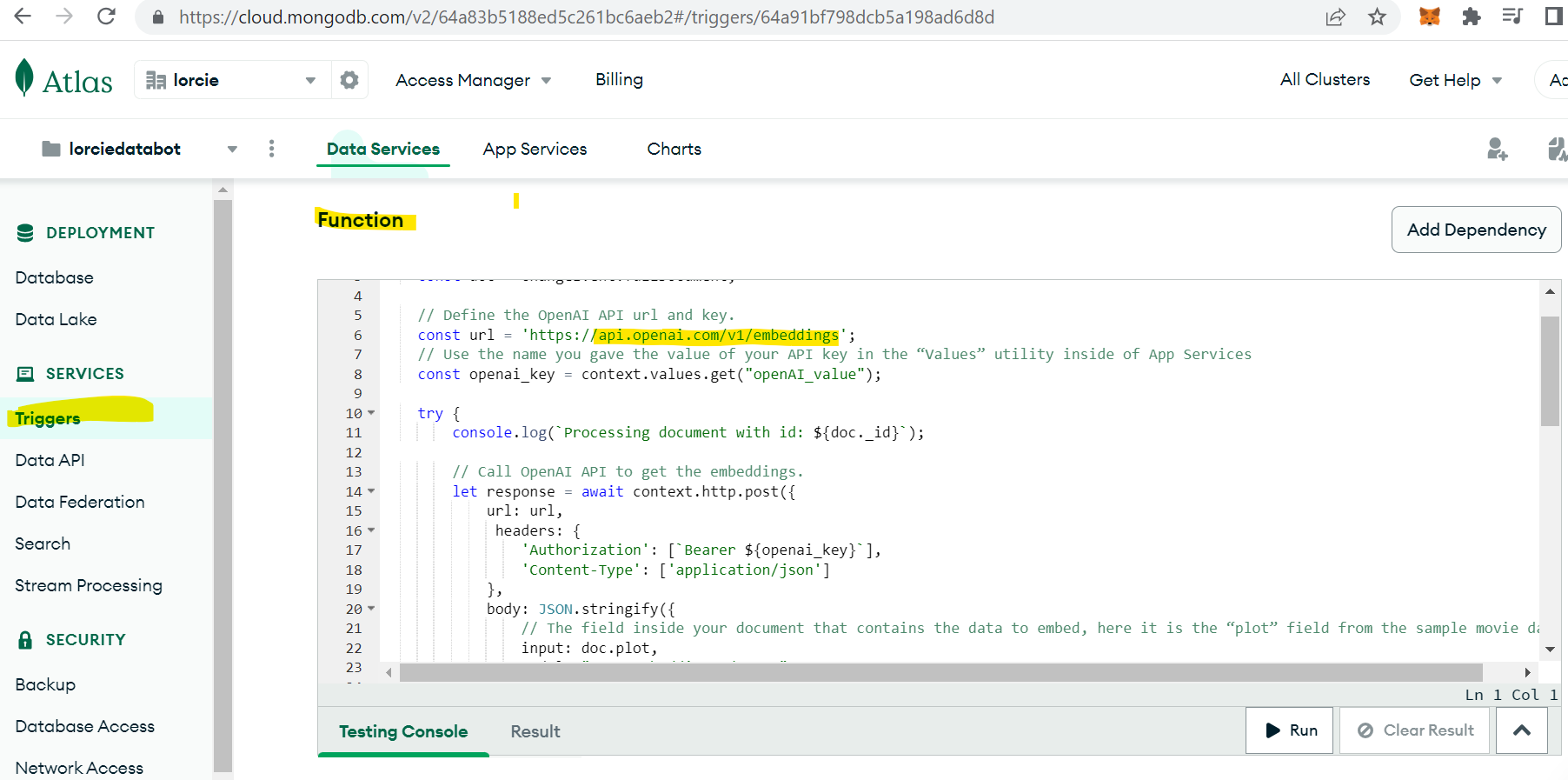The width and height of the screenshot is (1568, 780).
Task: Bookmark page with star icon
Action: [1377, 17]
